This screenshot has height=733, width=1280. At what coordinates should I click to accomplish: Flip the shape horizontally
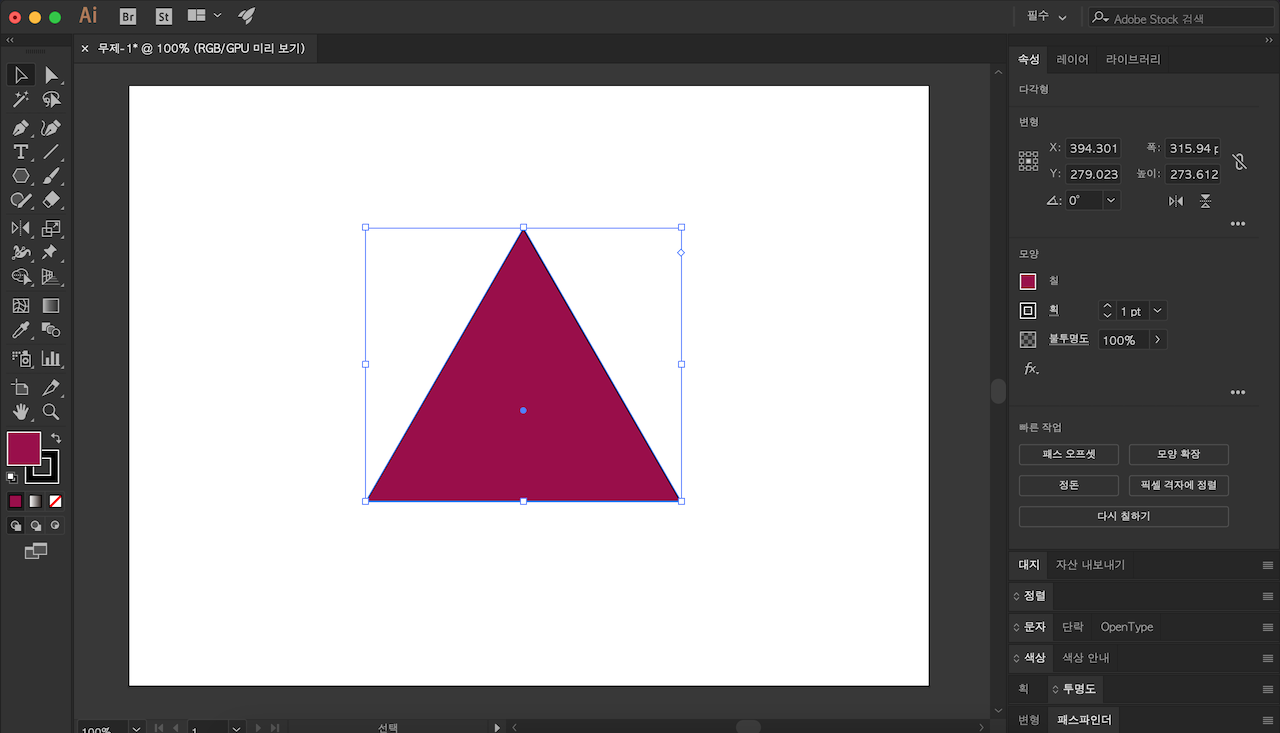(1176, 201)
